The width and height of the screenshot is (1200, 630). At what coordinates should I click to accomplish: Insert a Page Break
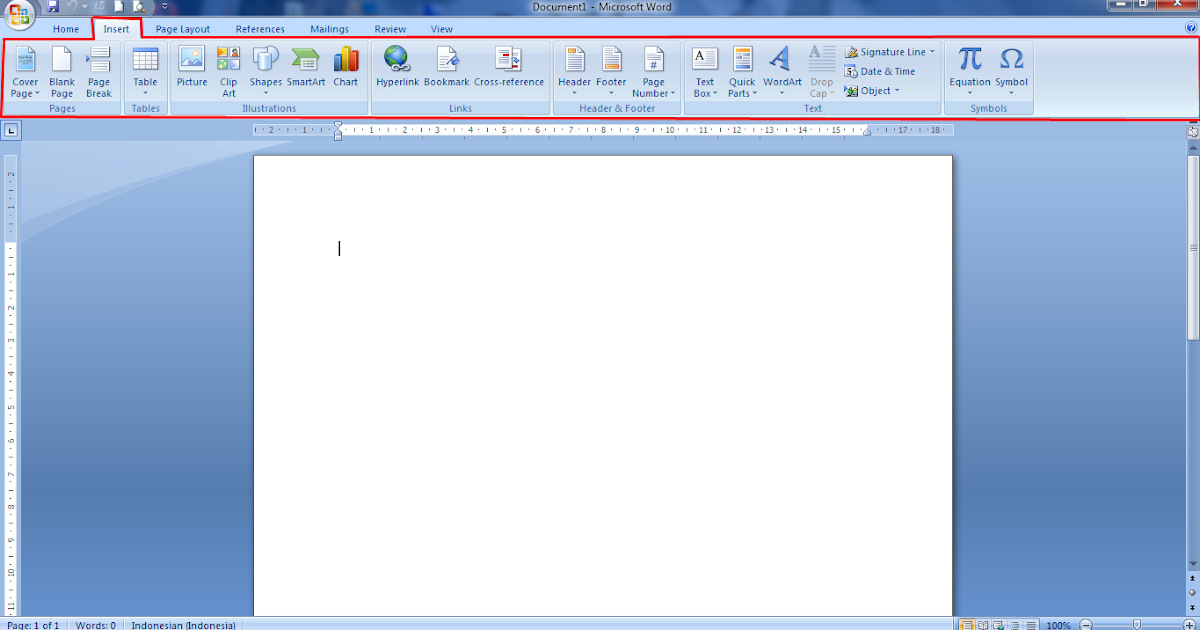[x=99, y=72]
